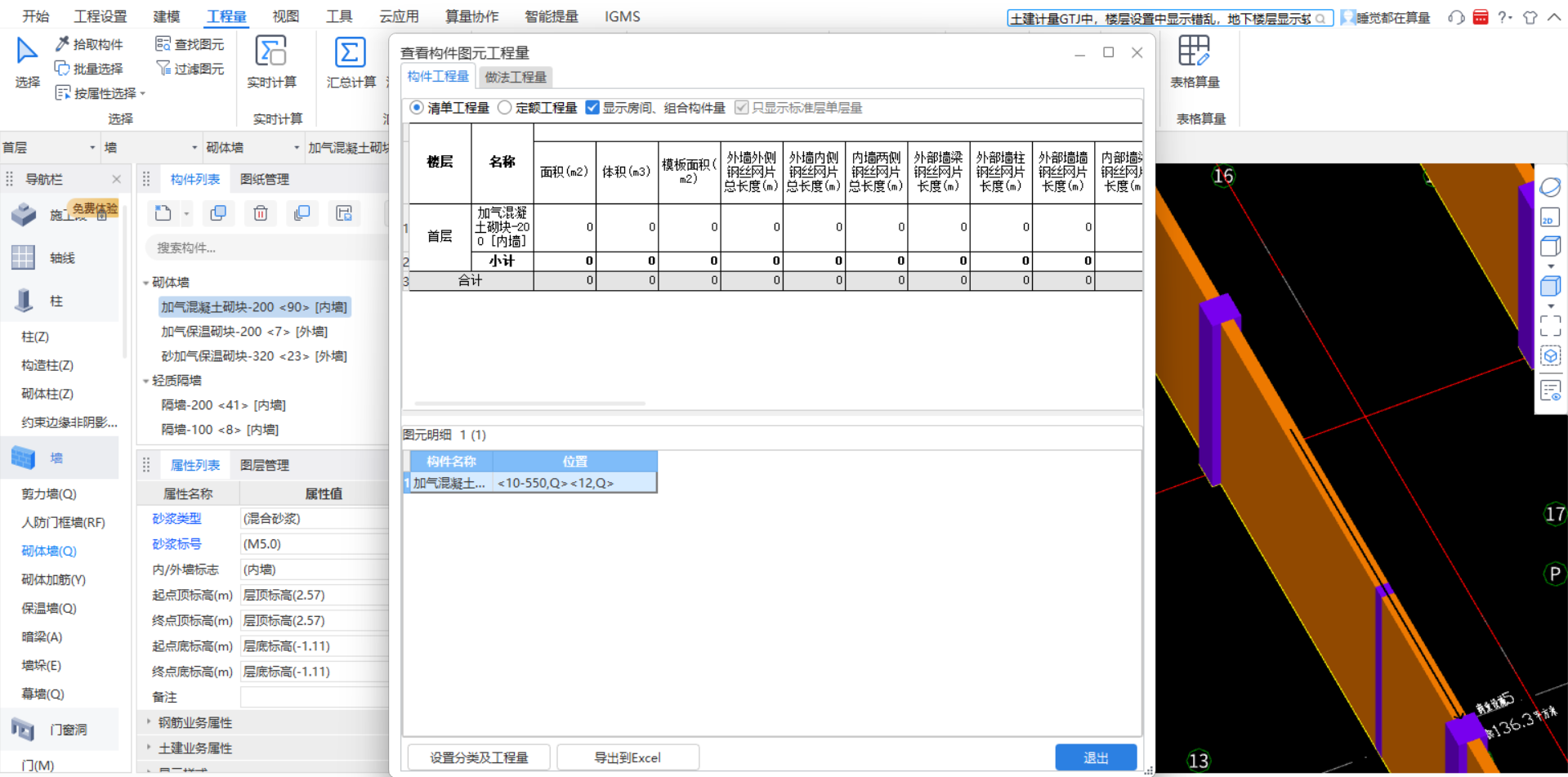
Task: Select 隔墙-200 <41> [内墙] component
Action: pyautogui.click(x=223, y=405)
